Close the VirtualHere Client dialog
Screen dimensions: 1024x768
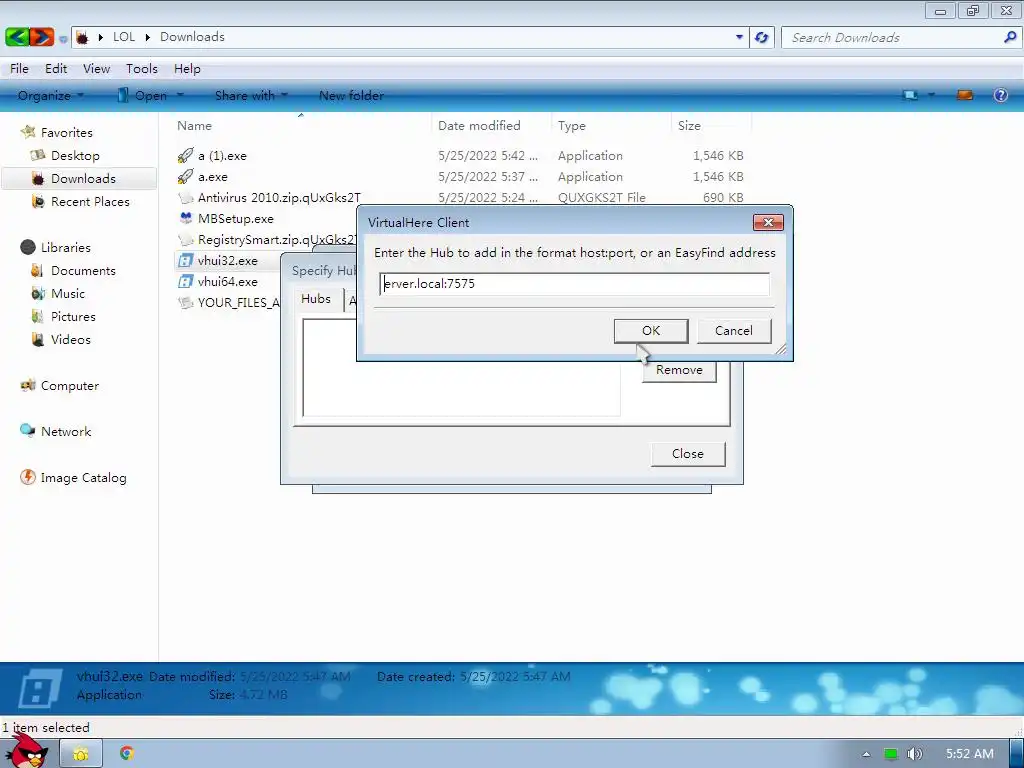coord(768,223)
